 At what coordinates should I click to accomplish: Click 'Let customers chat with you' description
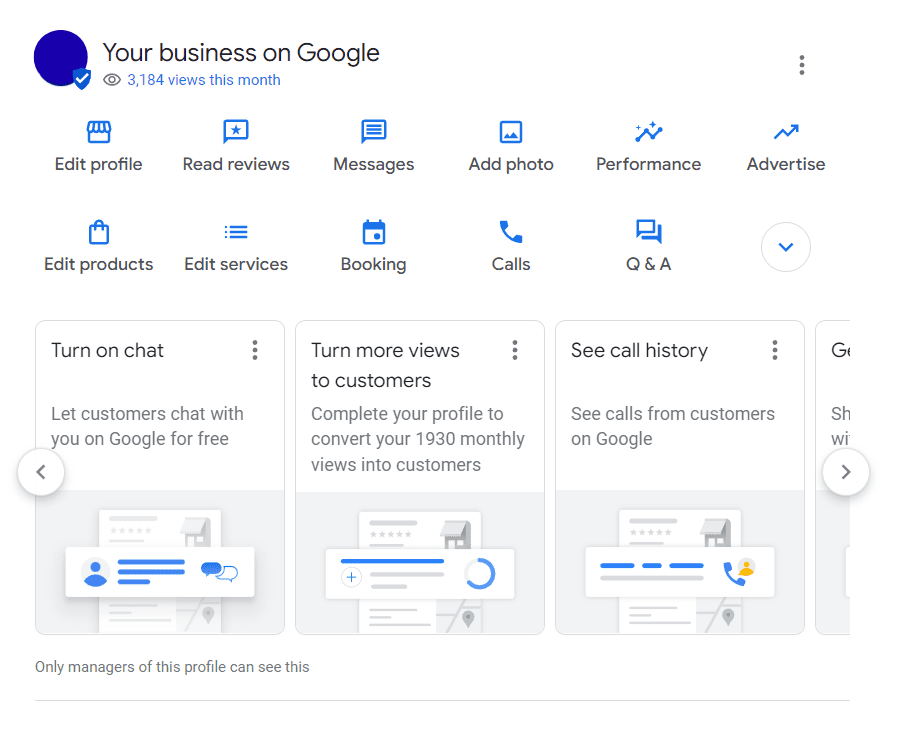coord(147,426)
